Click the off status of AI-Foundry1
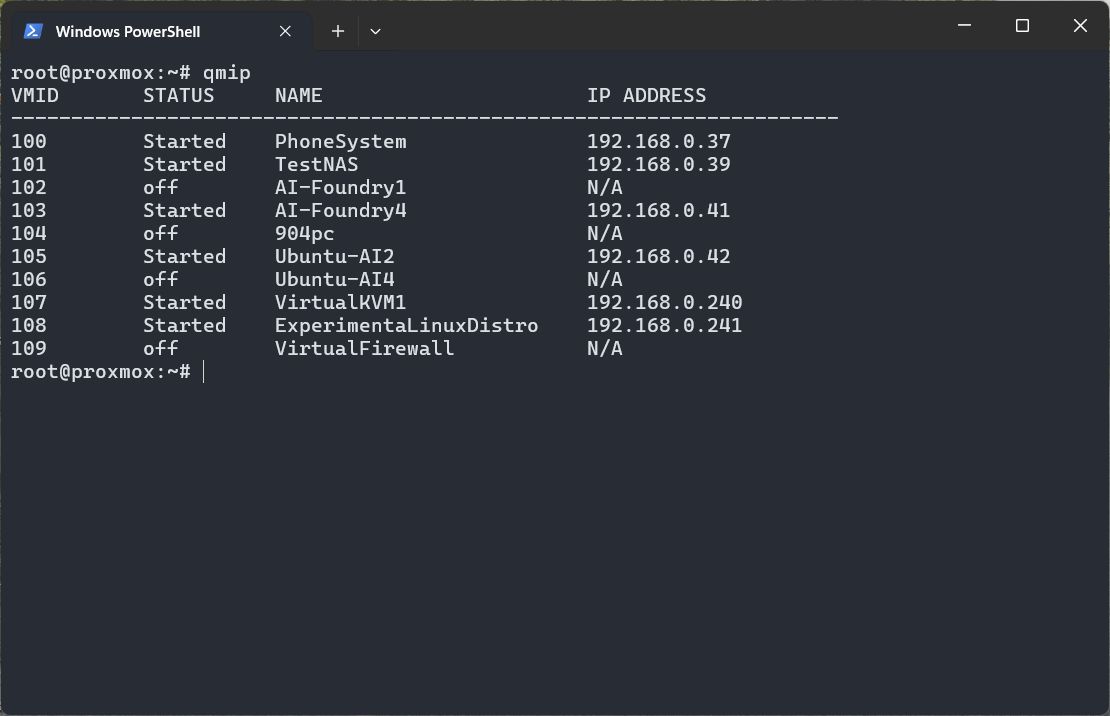The height and width of the screenshot is (716, 1110). [x=161, y=188]
